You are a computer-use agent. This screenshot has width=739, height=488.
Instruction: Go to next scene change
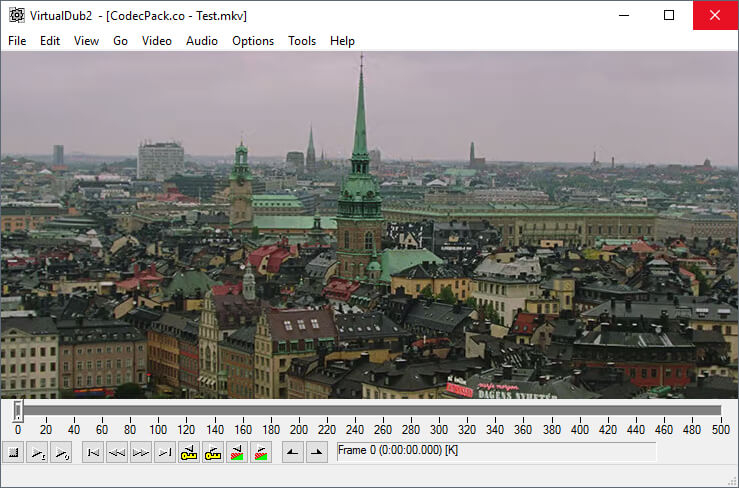tap(261, 453)
